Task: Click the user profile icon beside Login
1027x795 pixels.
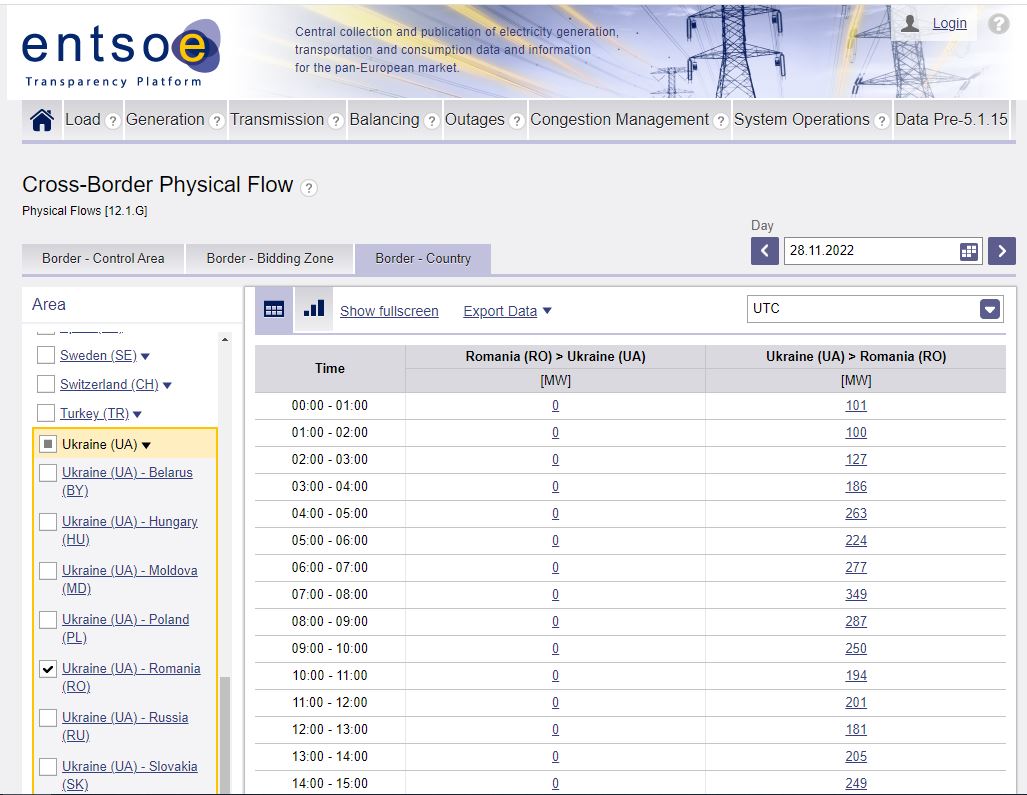Action: (910, 24)
